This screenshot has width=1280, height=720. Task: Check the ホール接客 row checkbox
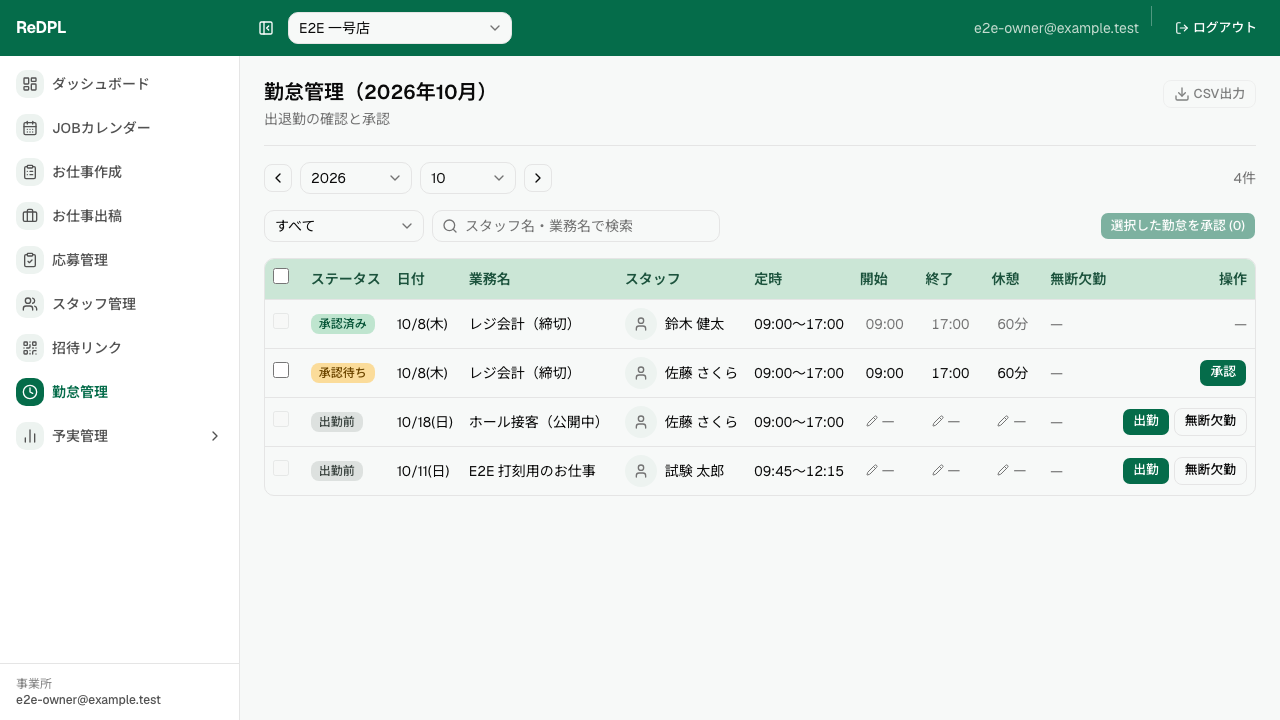pos(281,419)
